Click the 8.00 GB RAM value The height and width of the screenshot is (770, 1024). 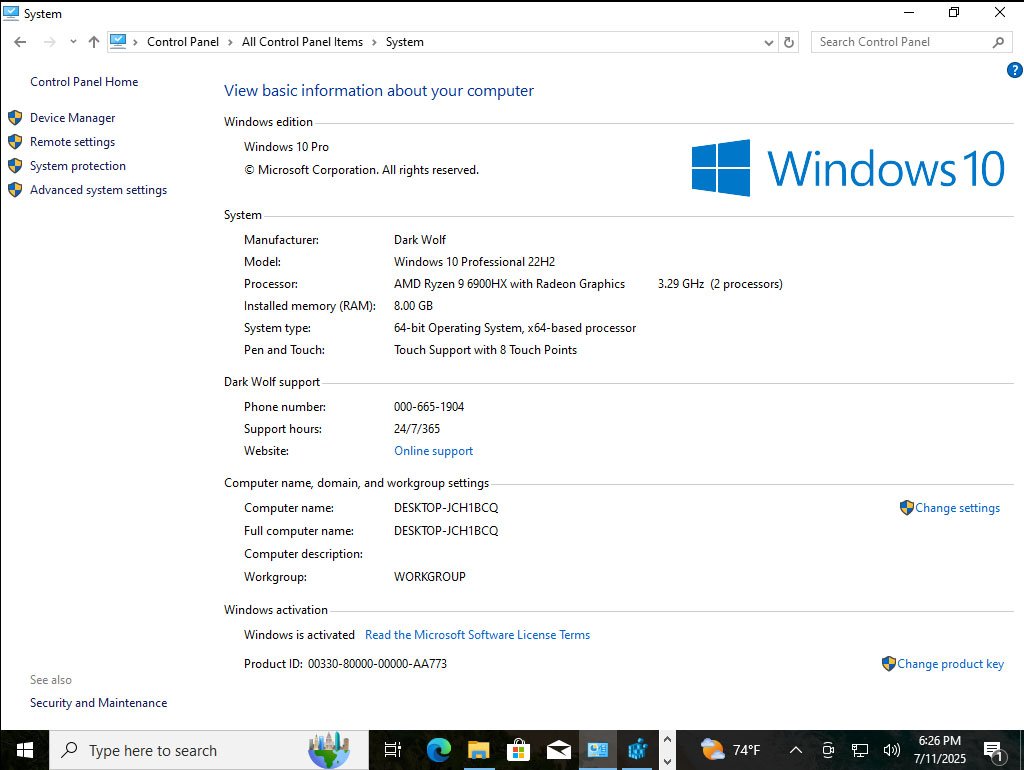click(413, 306)
